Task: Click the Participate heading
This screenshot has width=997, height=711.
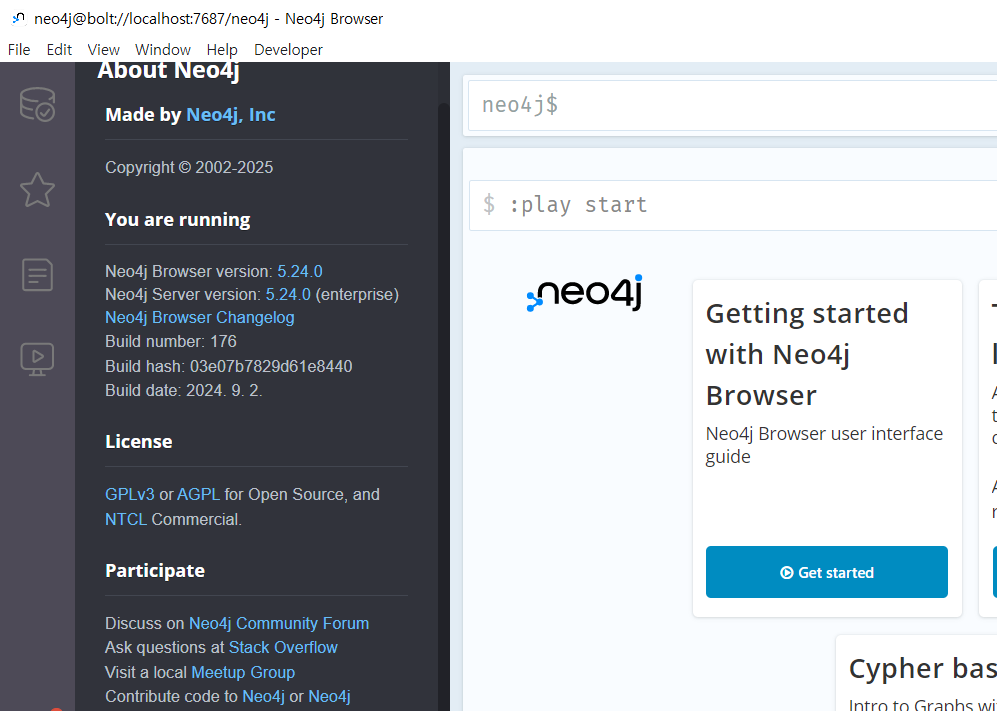Action: (155, 570)
